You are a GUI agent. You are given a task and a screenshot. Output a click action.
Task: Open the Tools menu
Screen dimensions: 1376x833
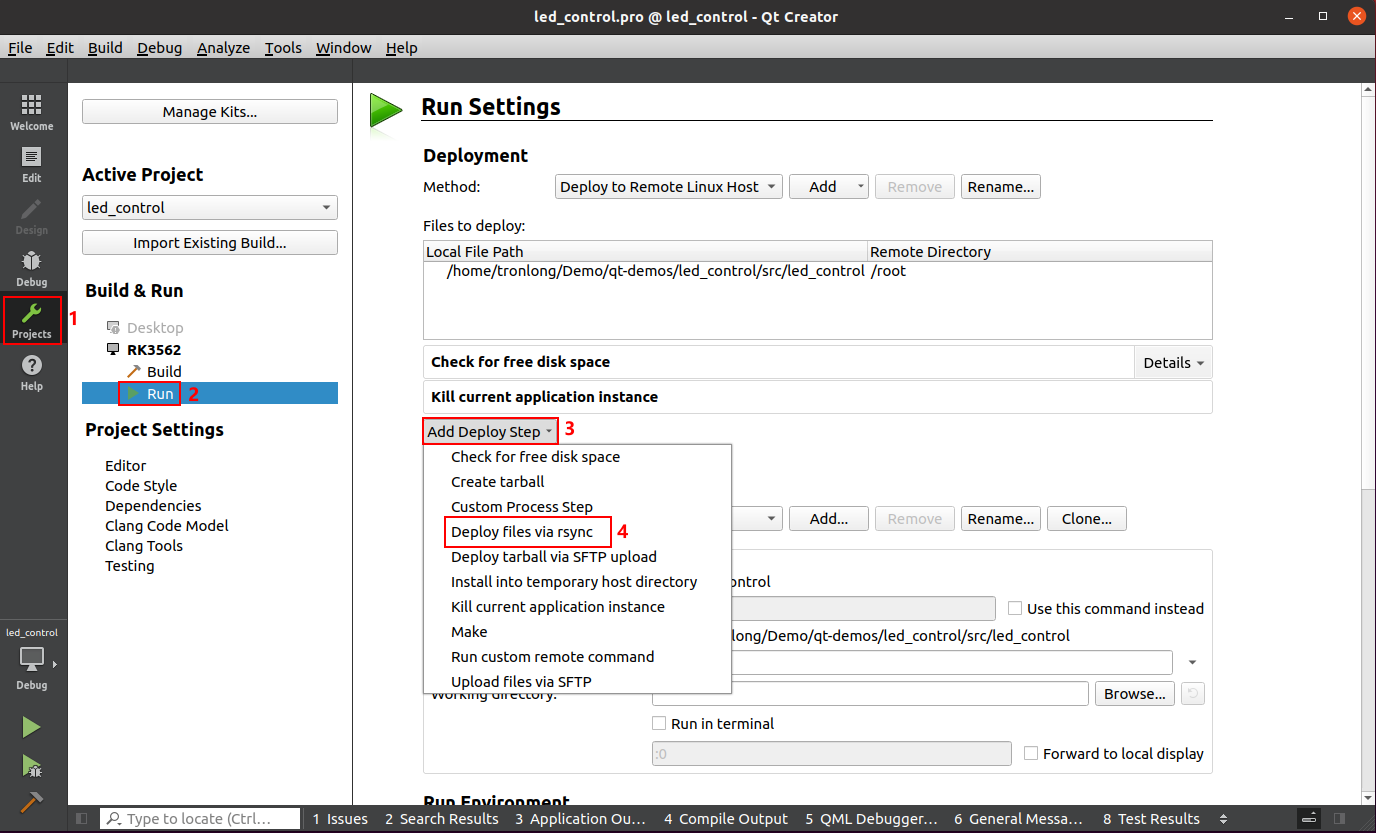coord(283,48)
